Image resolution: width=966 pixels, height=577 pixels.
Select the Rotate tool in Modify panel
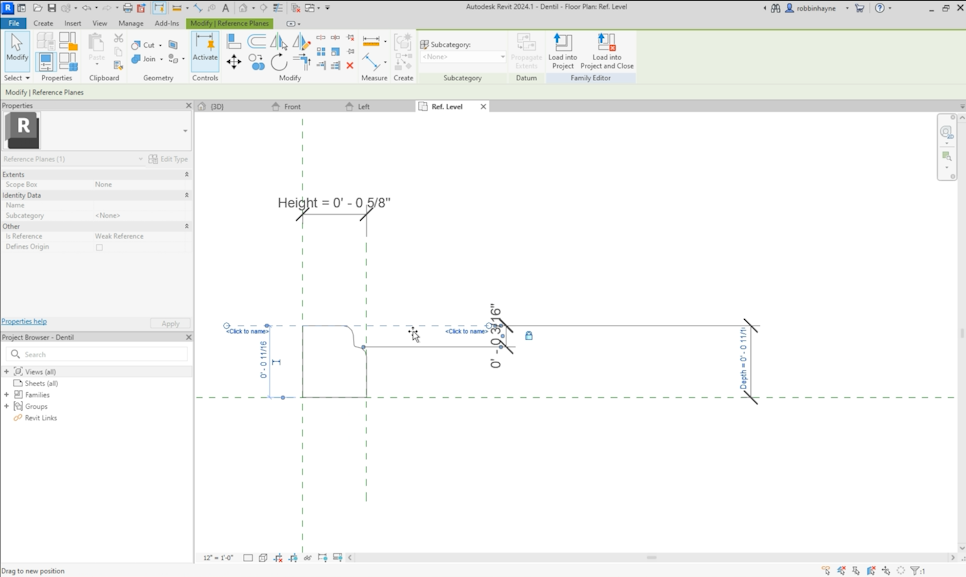point(278,61)
